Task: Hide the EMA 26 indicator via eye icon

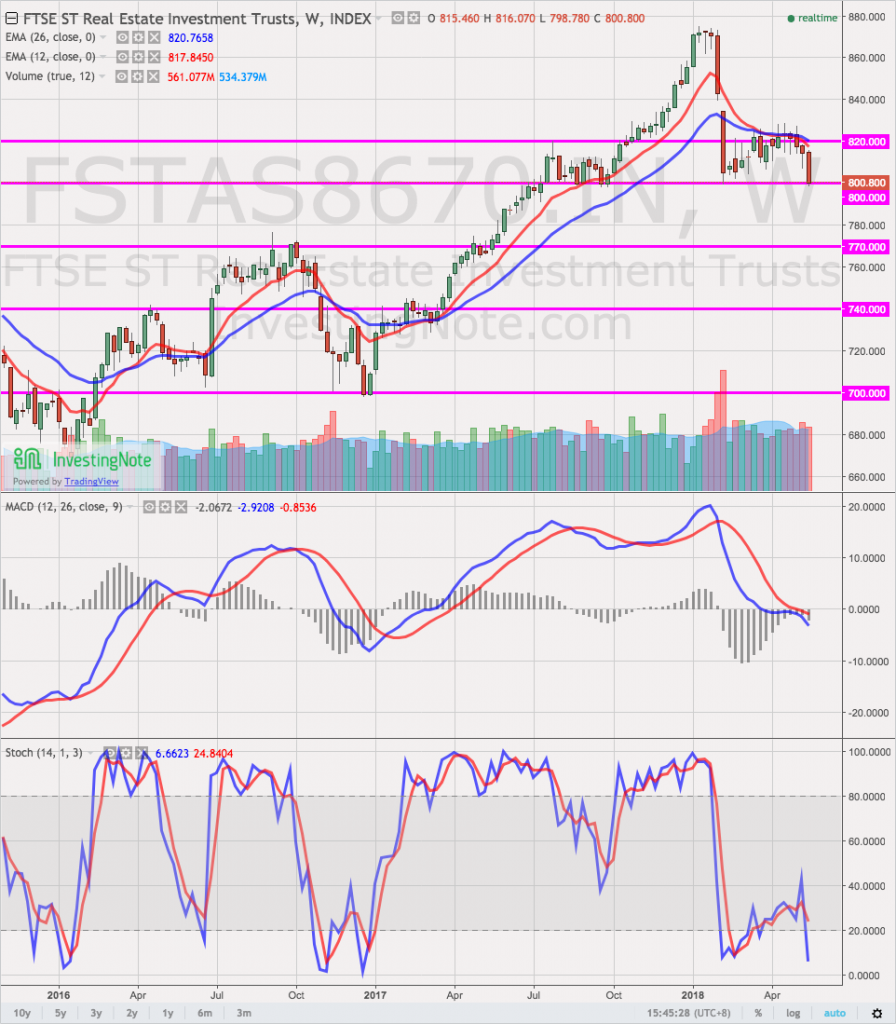Action: click(x=123, y=36)
